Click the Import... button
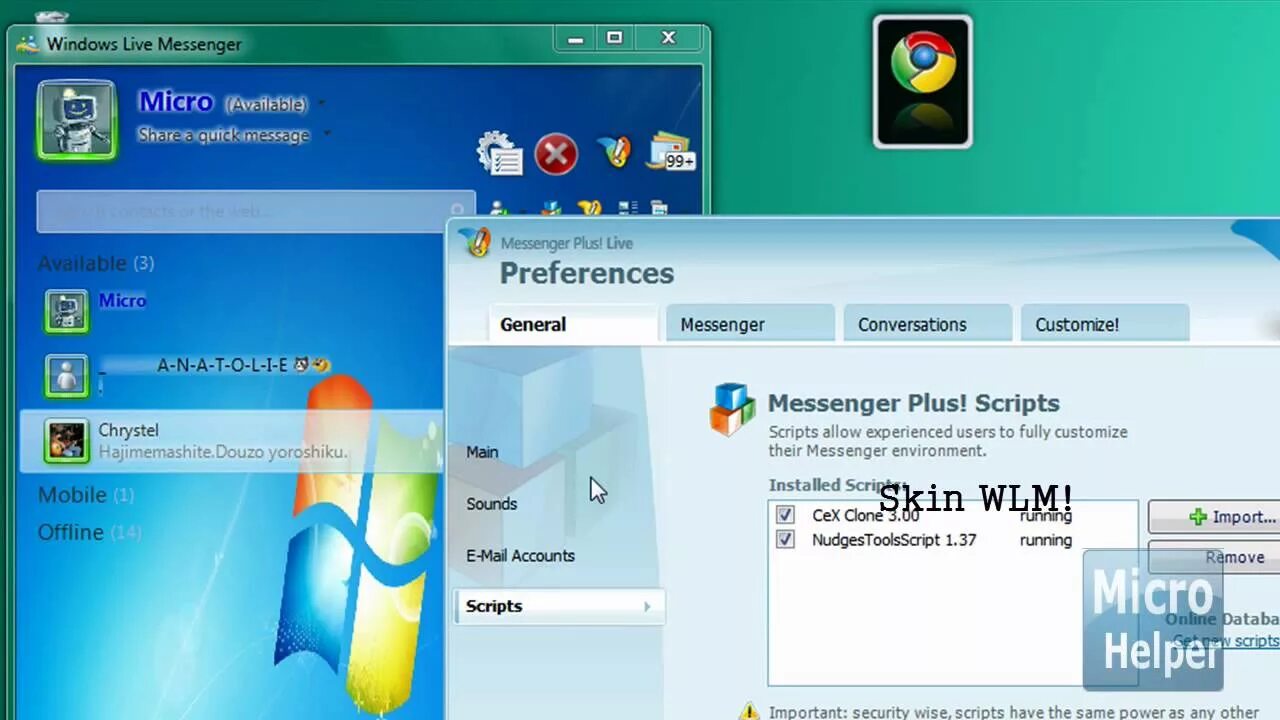Screen dimensions: 1280x720 (x=1214, y=517)
